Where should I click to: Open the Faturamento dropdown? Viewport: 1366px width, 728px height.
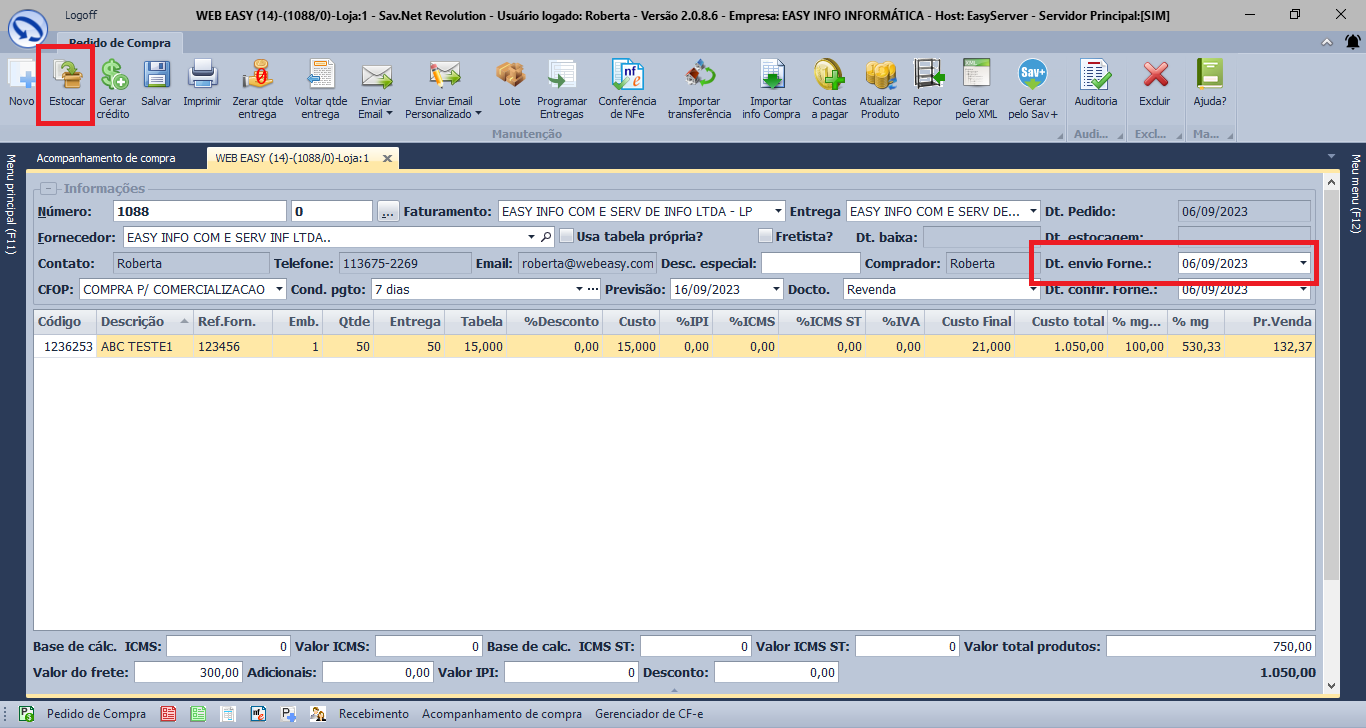(776, 211)
